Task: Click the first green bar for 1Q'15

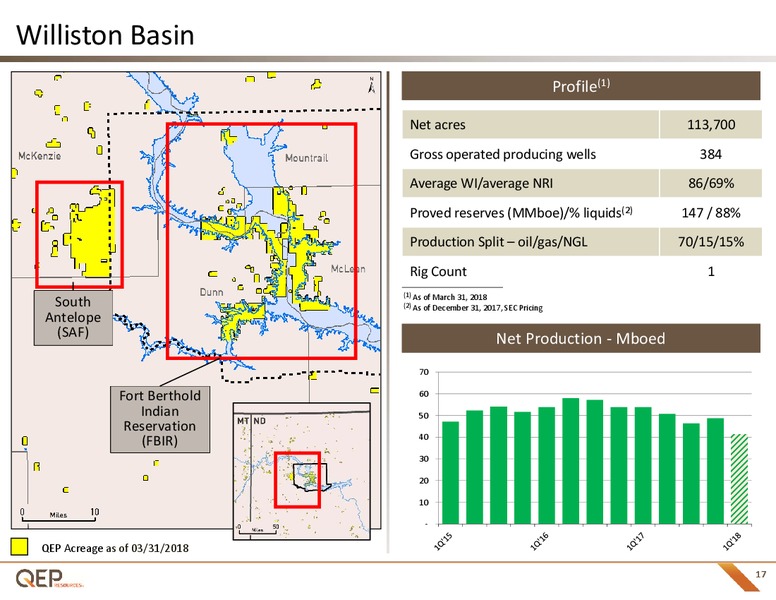Action: click(450, 473)
